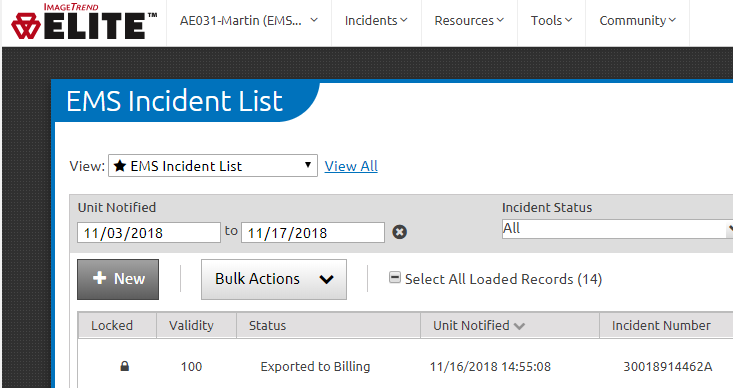Screen dimensions: 733x388
Task: Open the Community menu
Action: (x=637, y=21)
